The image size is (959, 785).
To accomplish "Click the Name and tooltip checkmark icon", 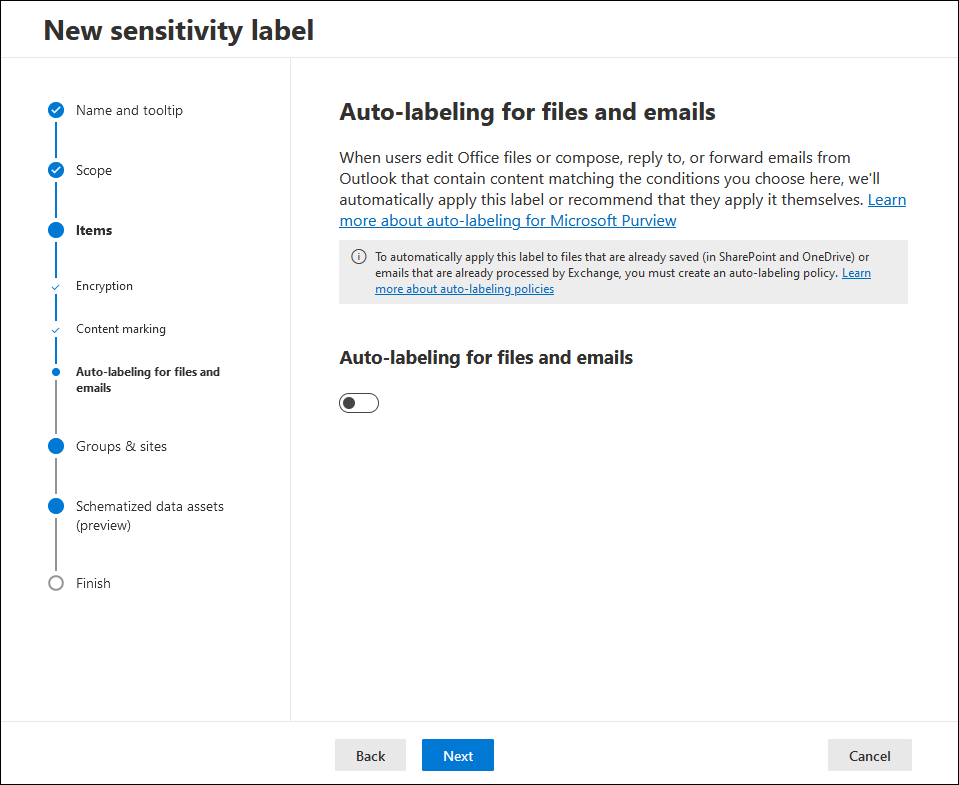I will [x=56, y=110].
